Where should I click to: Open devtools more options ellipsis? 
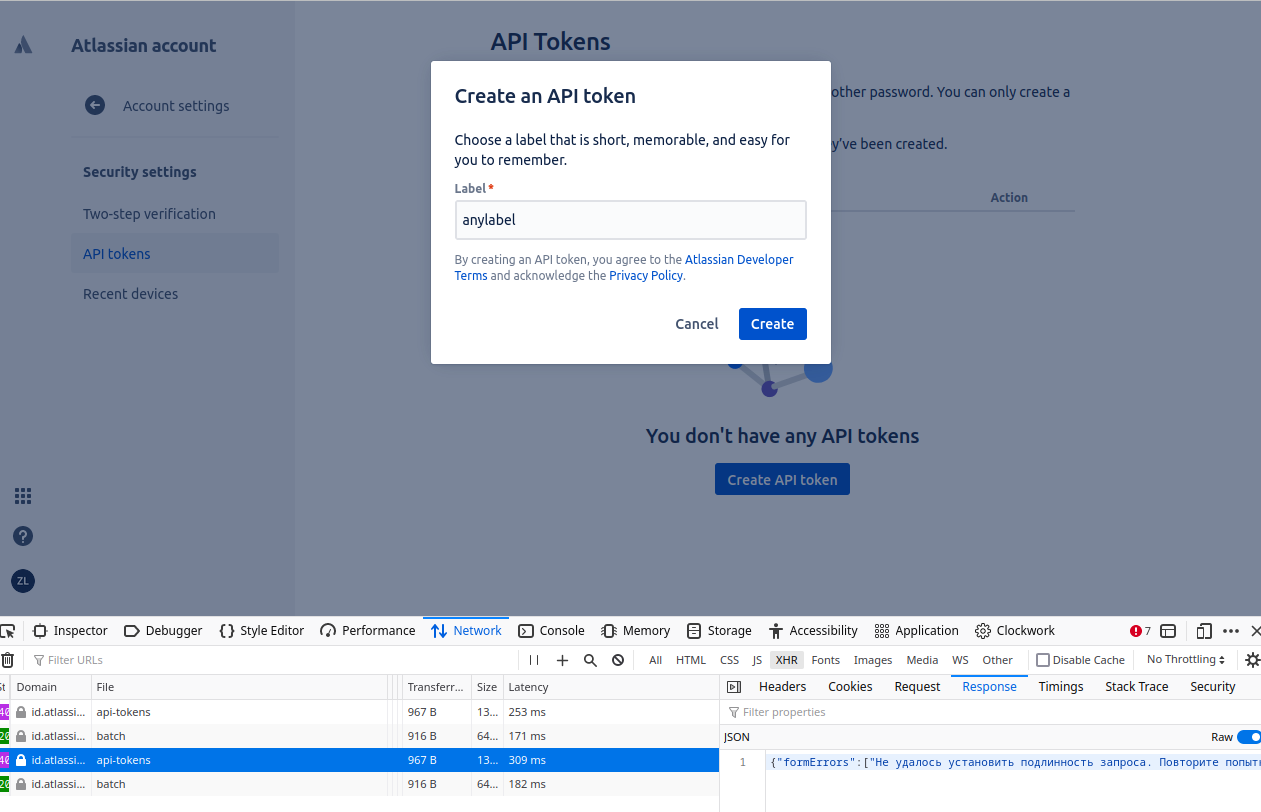[1231, 631]
